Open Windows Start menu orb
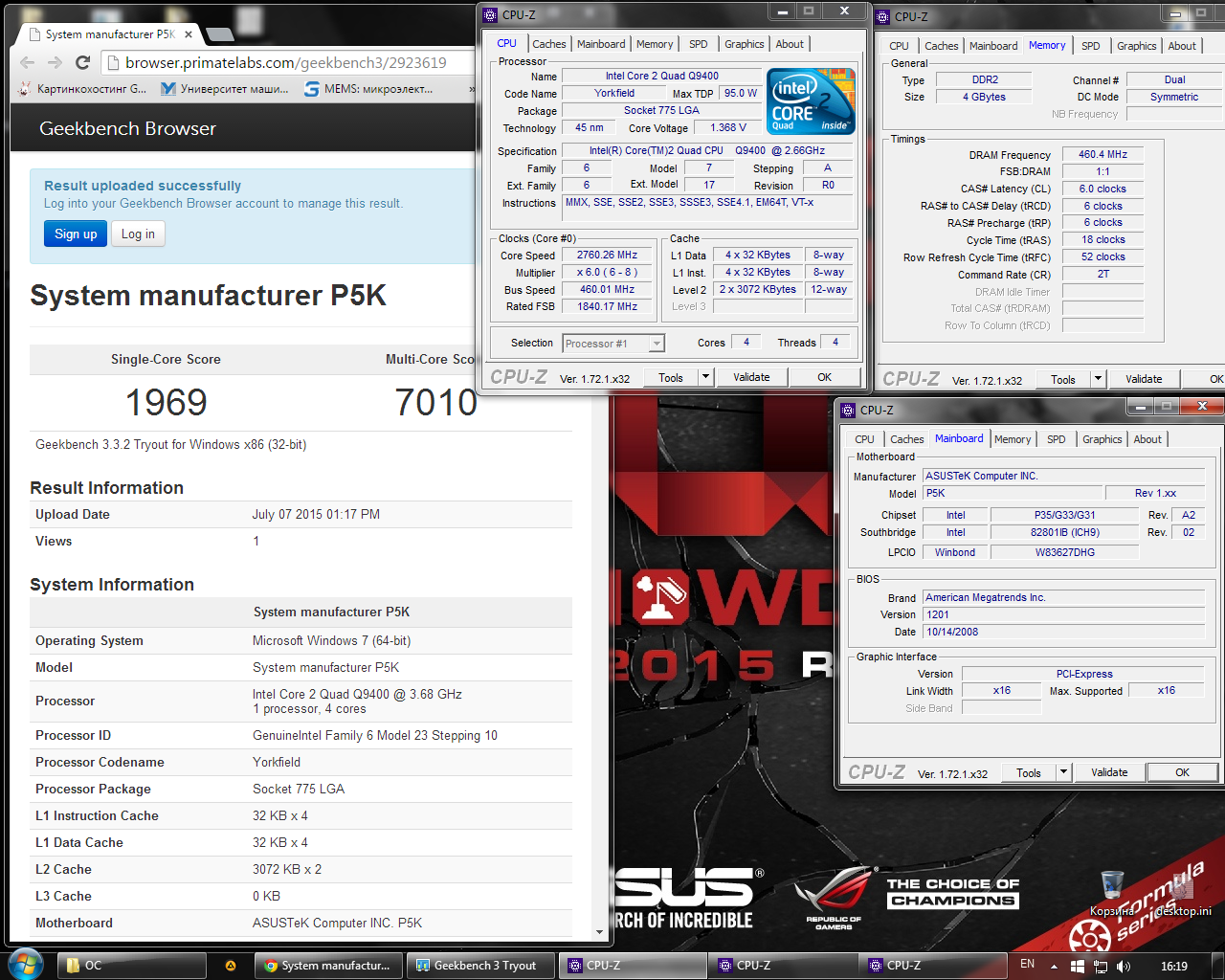Screen dimensions: 1225x980 pyautogui.click(x=26, y=965)
